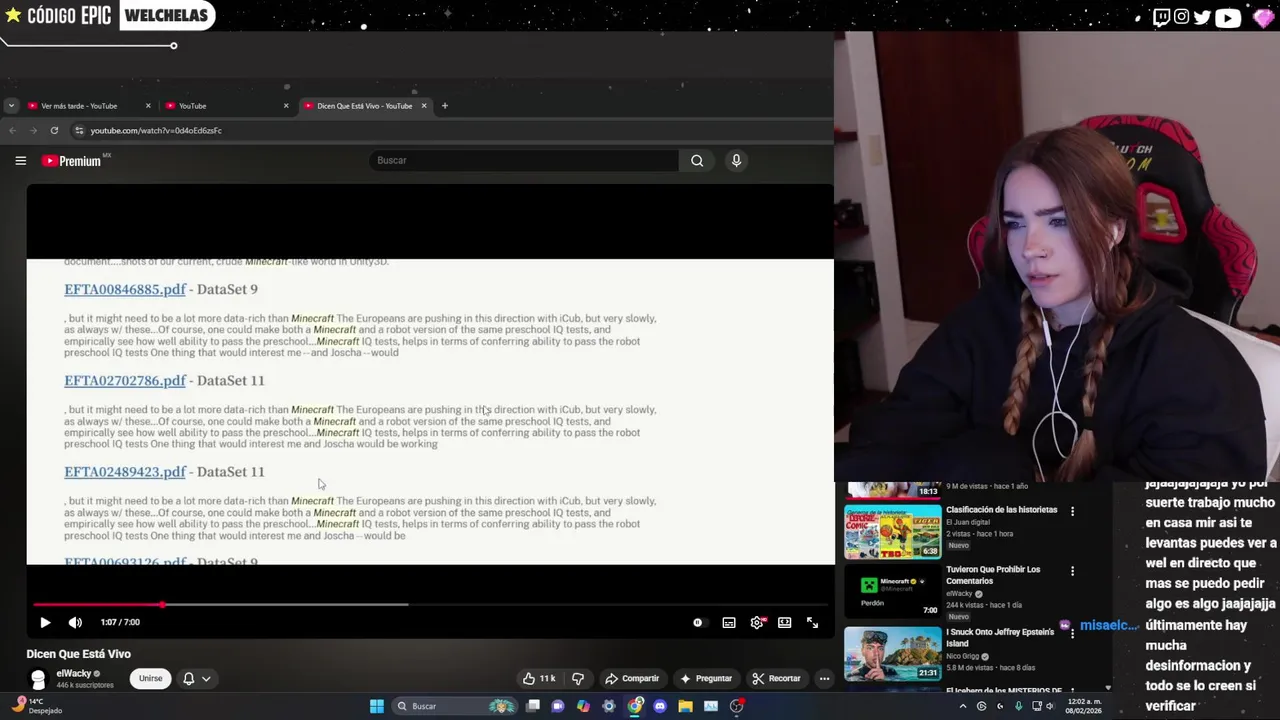Seek in the video progress bar
1280x720 pixels.
pyautogui.click(x=430, y=604)
